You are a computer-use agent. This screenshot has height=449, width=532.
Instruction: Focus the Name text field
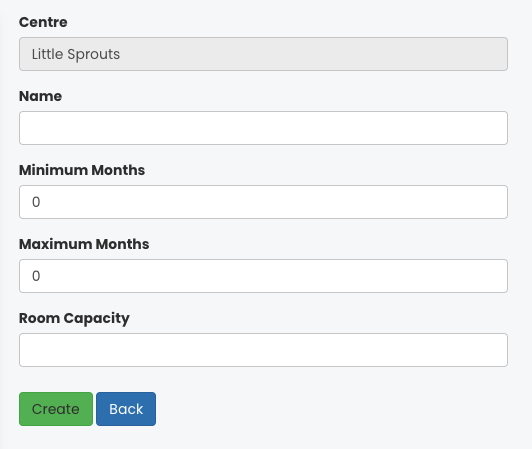tap(263, 128)
